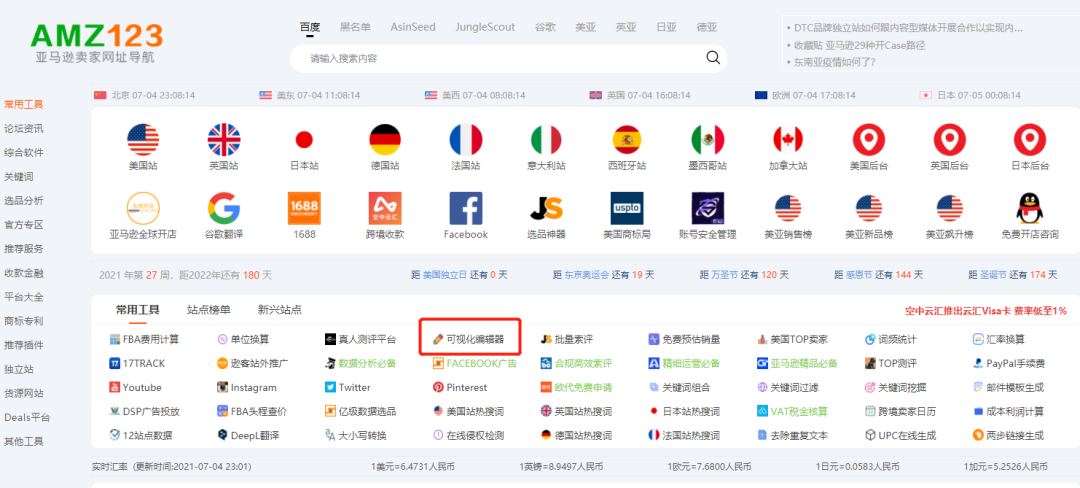Open the 两步链接生成 tool link

(1008, 436)
